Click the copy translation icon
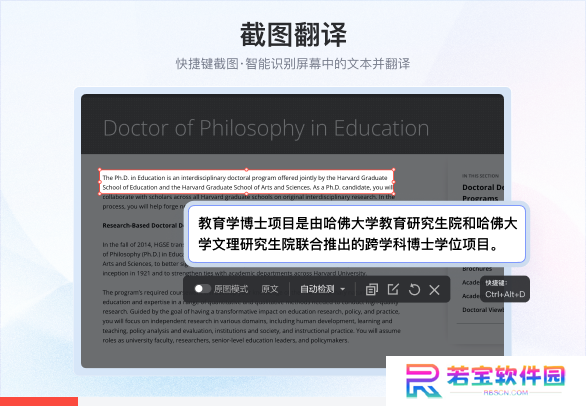Image resolution: width=586 pixels, height=406 pixels. [371, 289]
